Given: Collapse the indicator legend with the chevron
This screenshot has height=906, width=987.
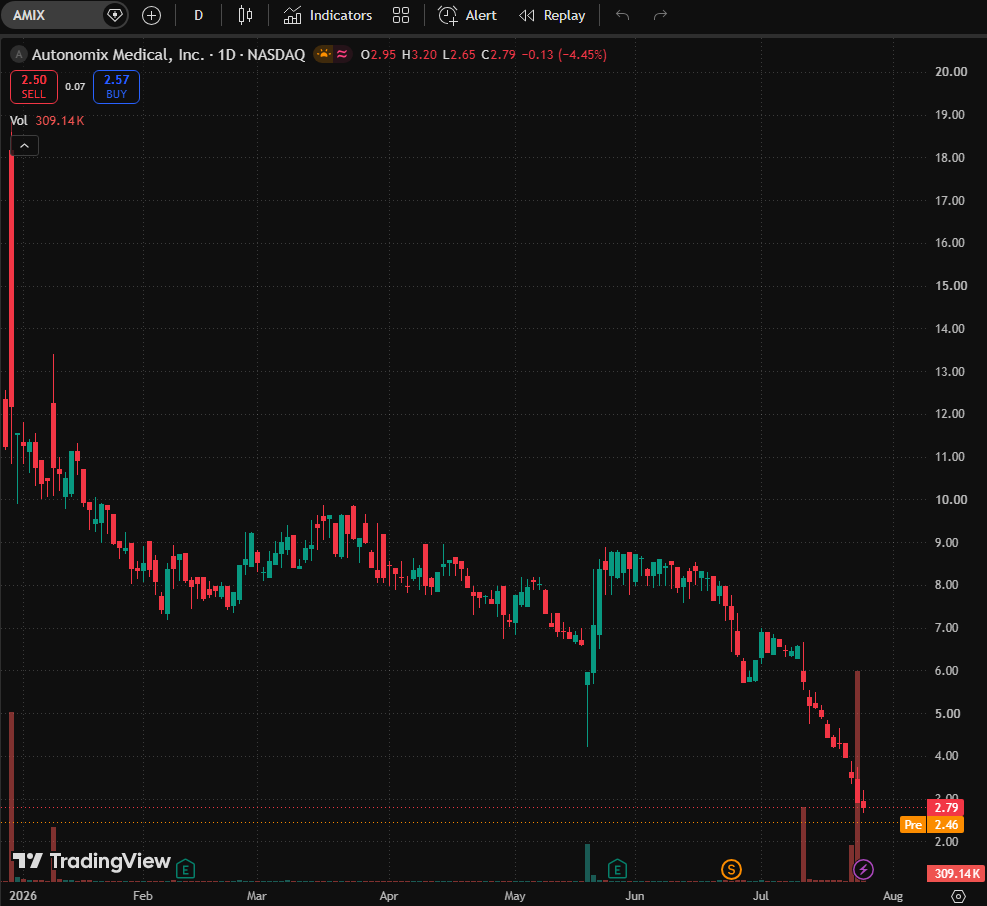Looking at the screenshot, I should pos(24,146).
